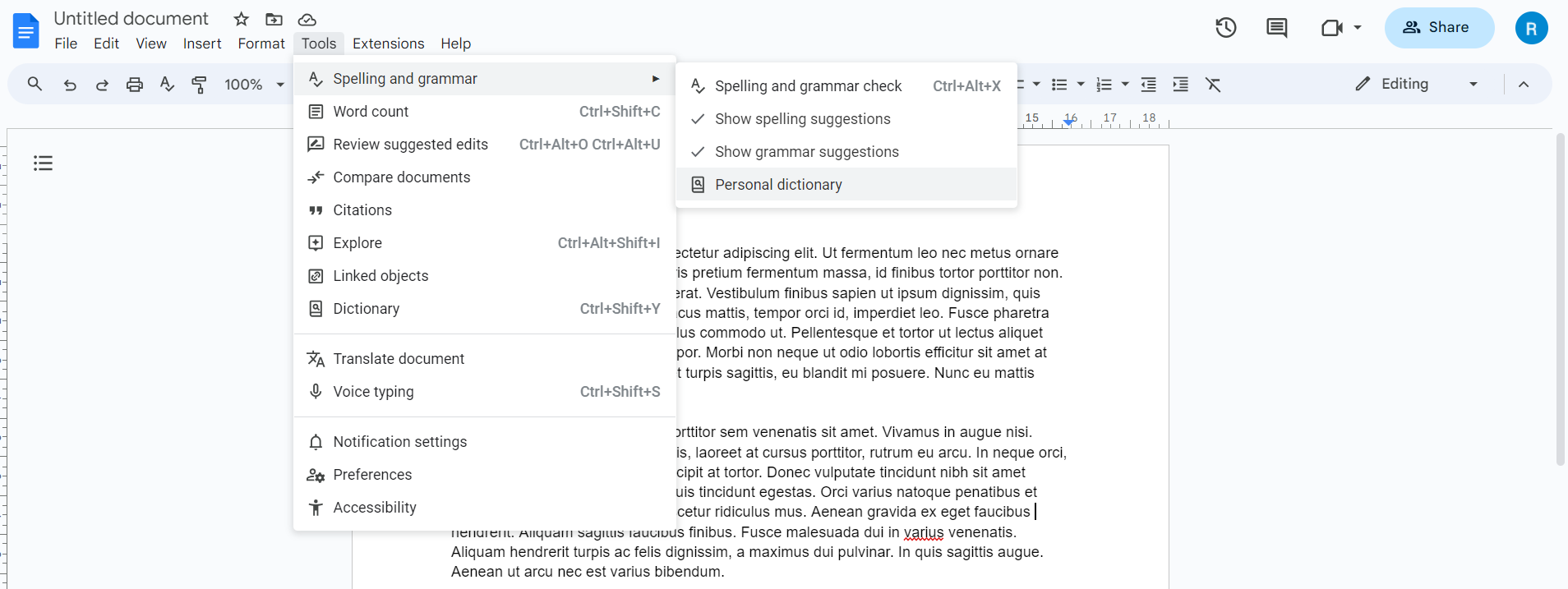
Task: Open Preferences
Action: point(485,475)
